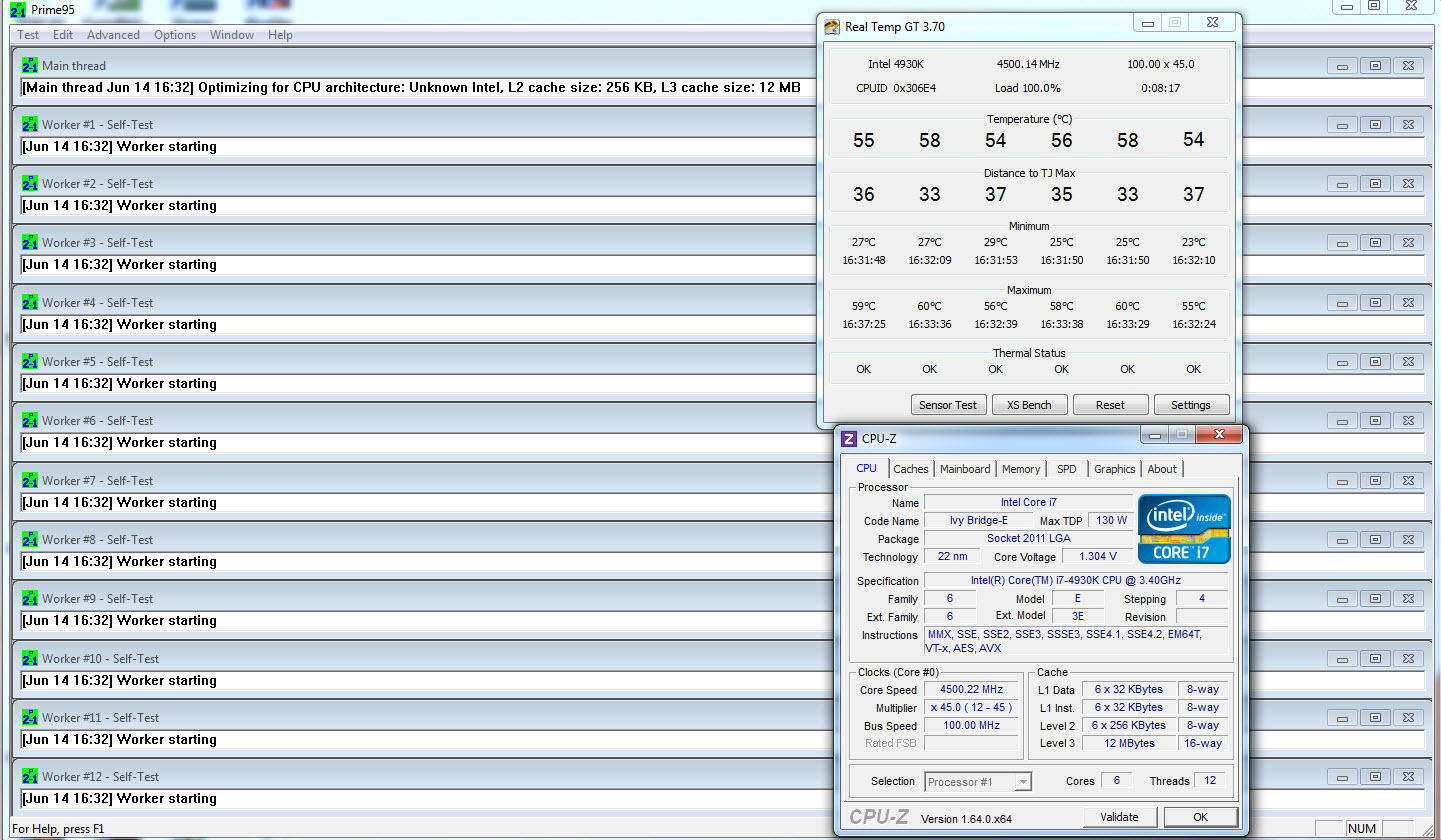Image resolution: width=1441 pixels, height=840 pixels.
Task: Open Real Temp Settings
Action: coord(1191,405)
